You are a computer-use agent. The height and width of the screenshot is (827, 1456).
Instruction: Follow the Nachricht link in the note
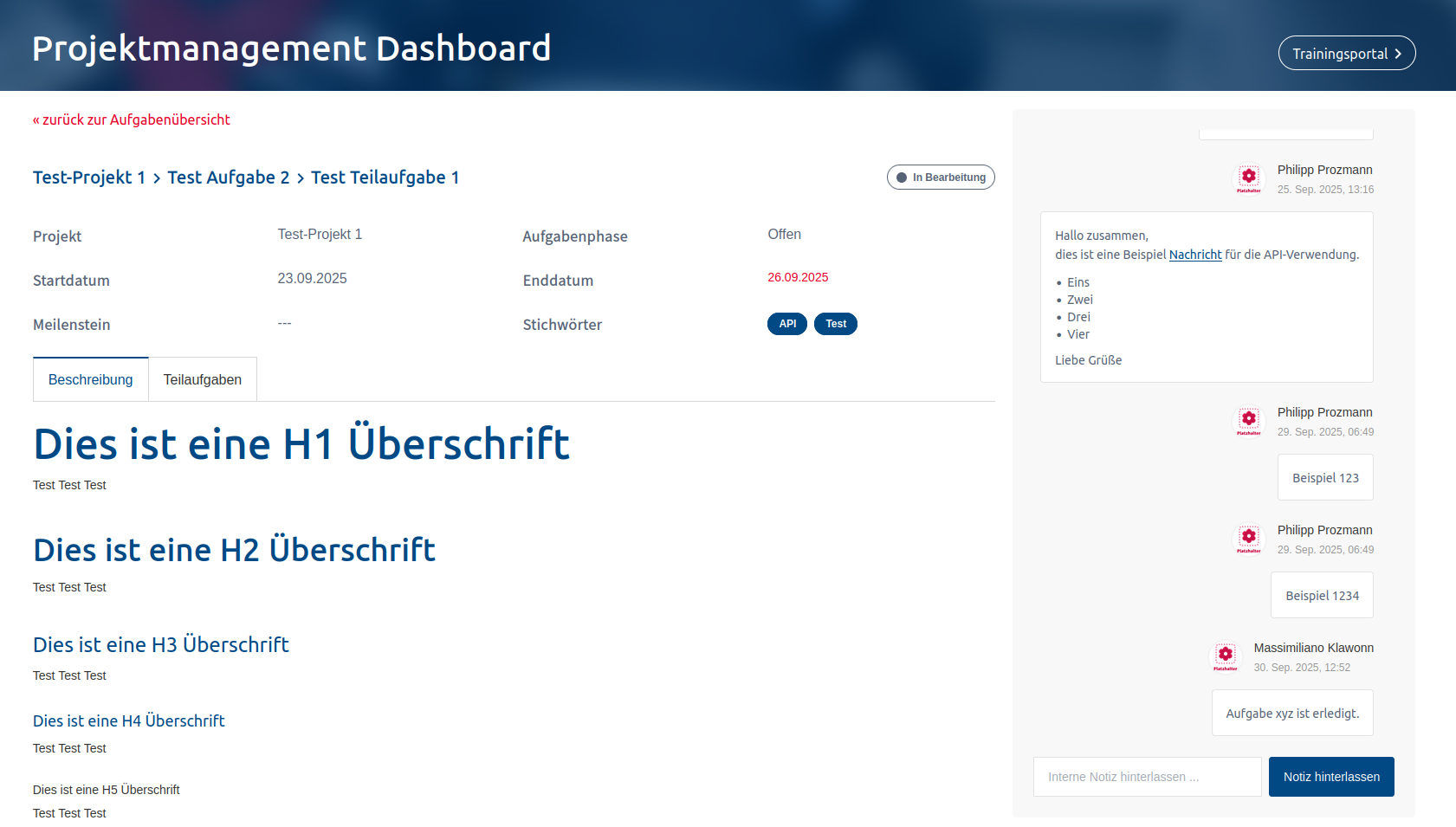[1195, 255]
